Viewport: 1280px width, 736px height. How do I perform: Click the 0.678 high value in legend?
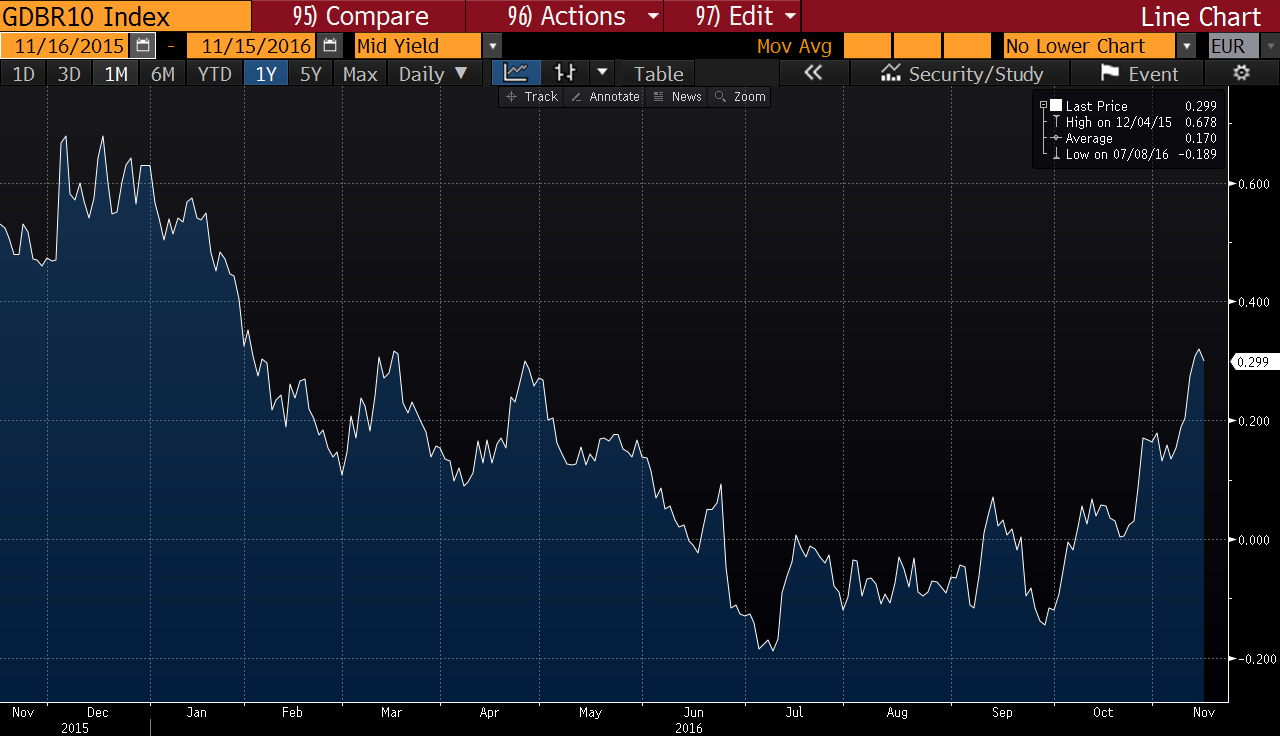point(1200,122)
